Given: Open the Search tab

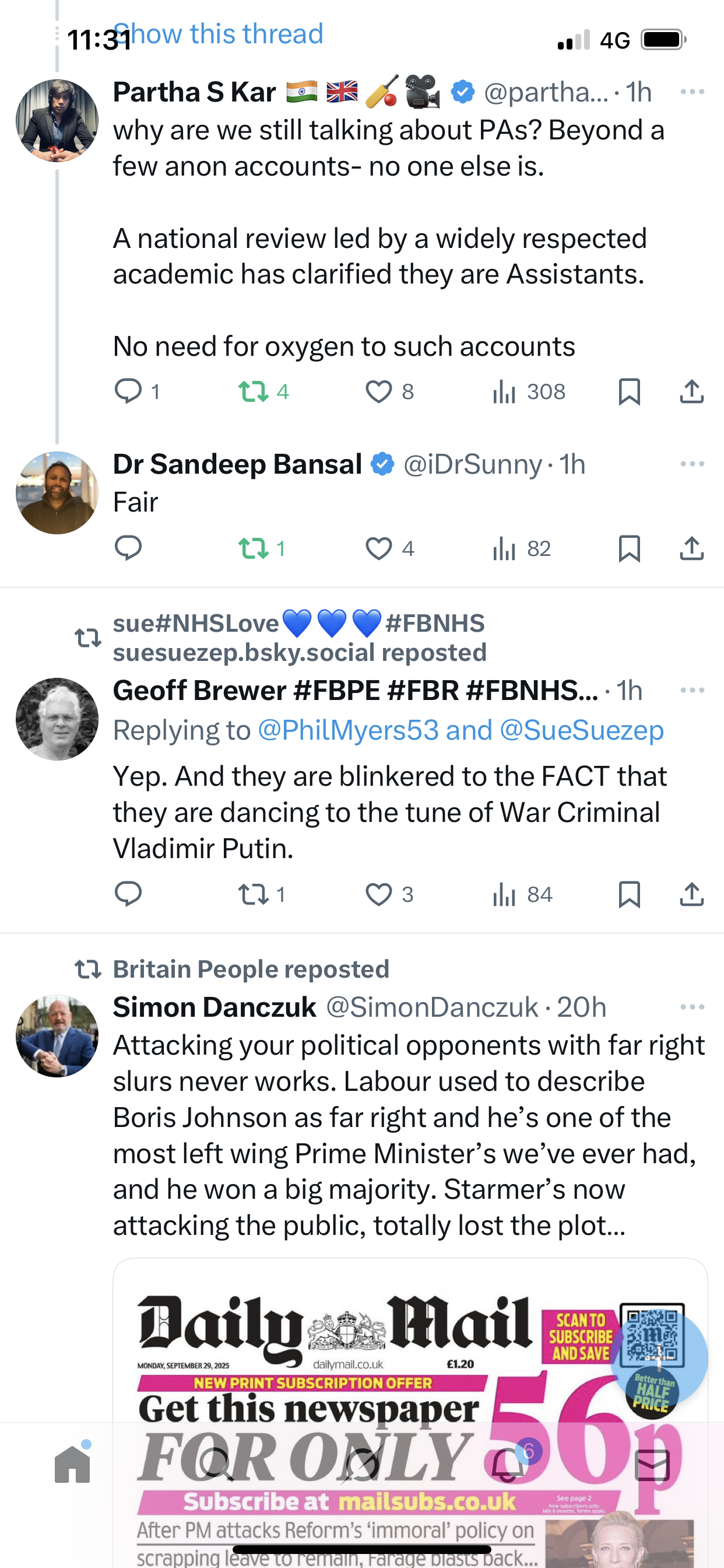Looking at the screenshot, I should pyautogui.click(x=216, y=1464).
